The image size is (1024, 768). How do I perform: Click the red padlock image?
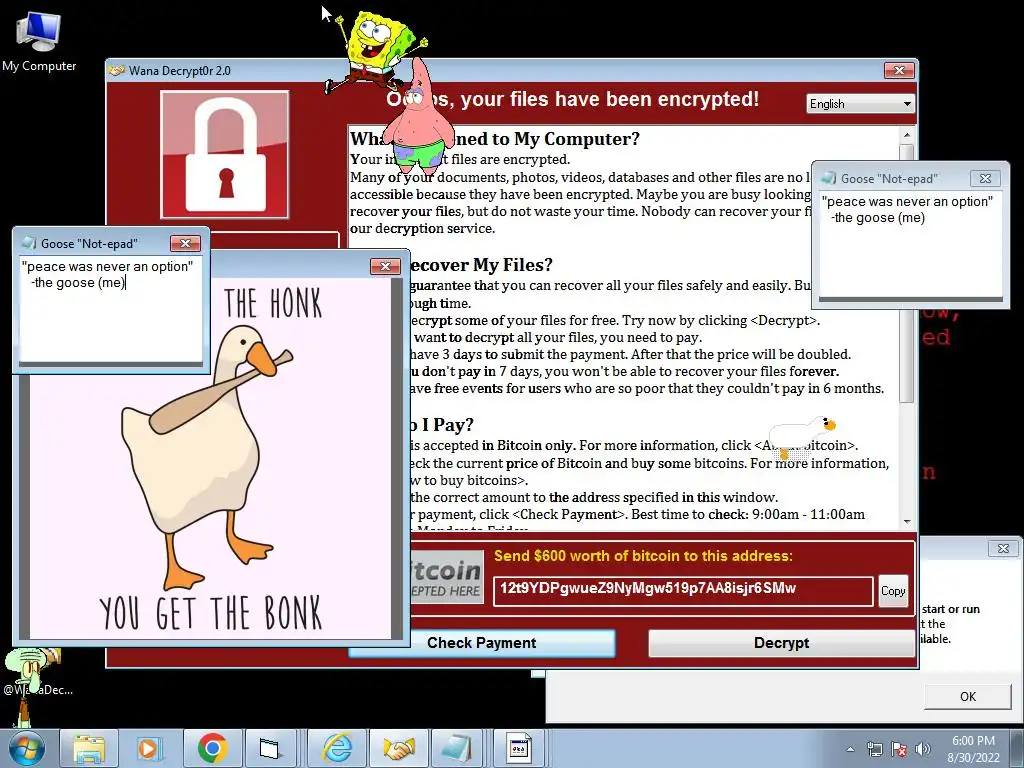point(225,154)
